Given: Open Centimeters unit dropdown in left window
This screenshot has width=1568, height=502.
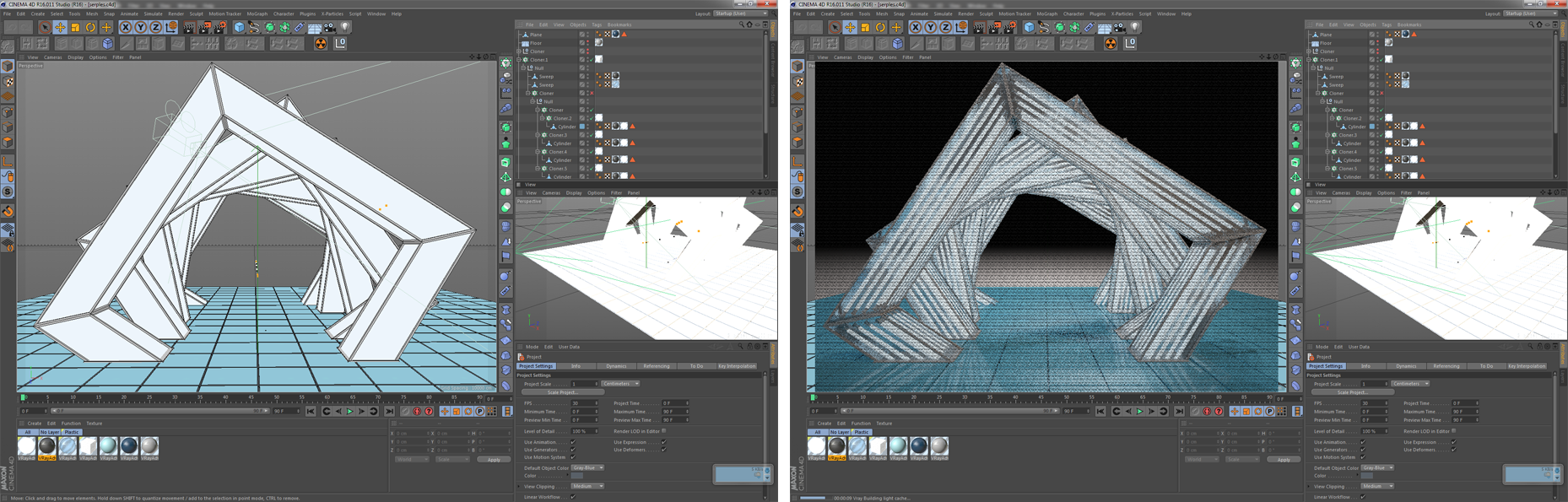Looking at the screenshot, I should 620,384.
